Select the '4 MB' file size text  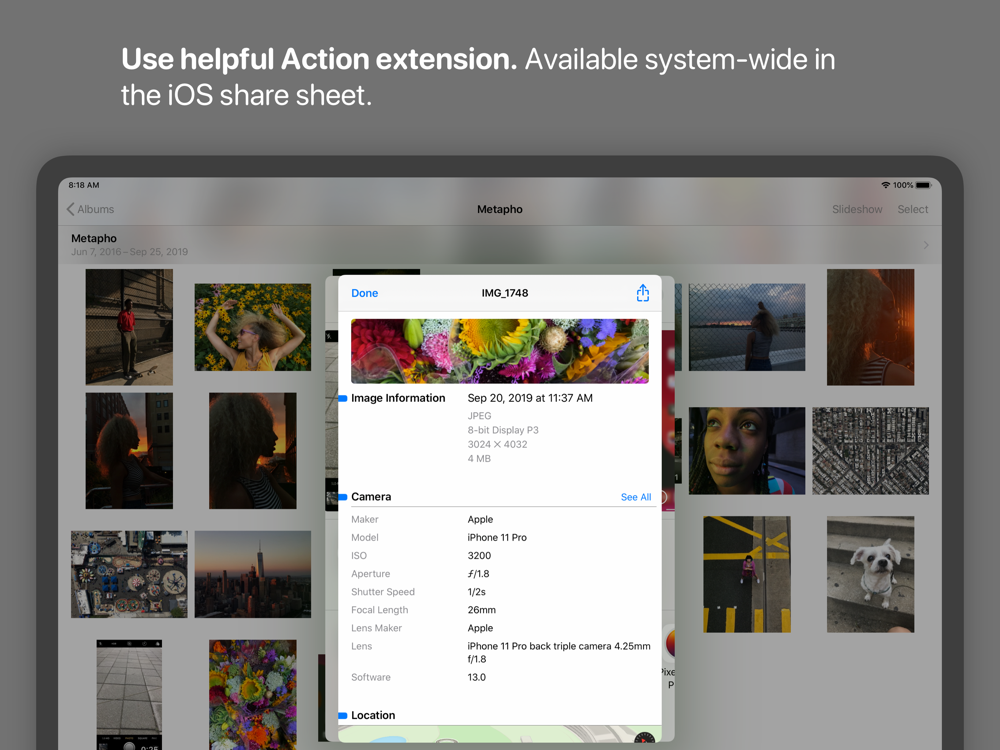479,459
